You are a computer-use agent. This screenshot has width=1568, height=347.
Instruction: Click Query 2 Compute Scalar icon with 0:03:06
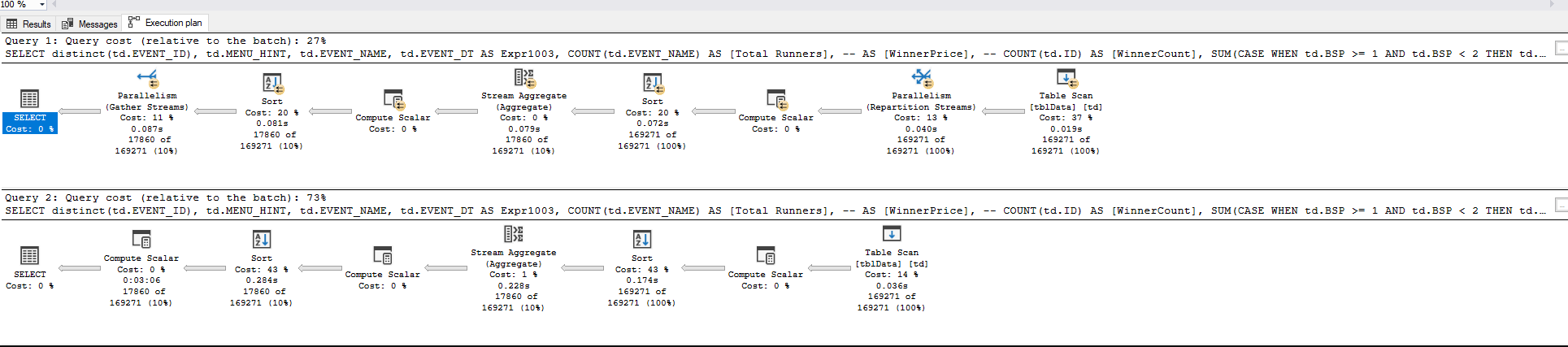click(141, 240)
